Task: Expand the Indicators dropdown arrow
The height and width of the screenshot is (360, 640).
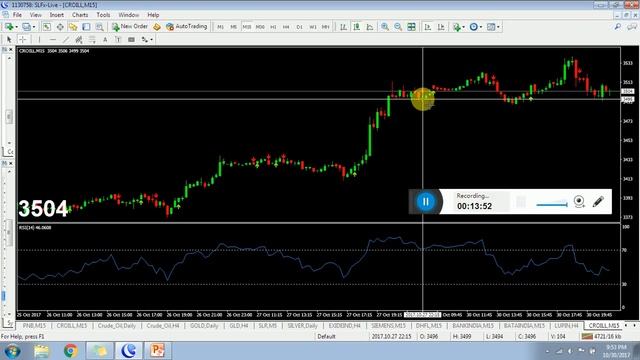Action: [x=463, y=27]
